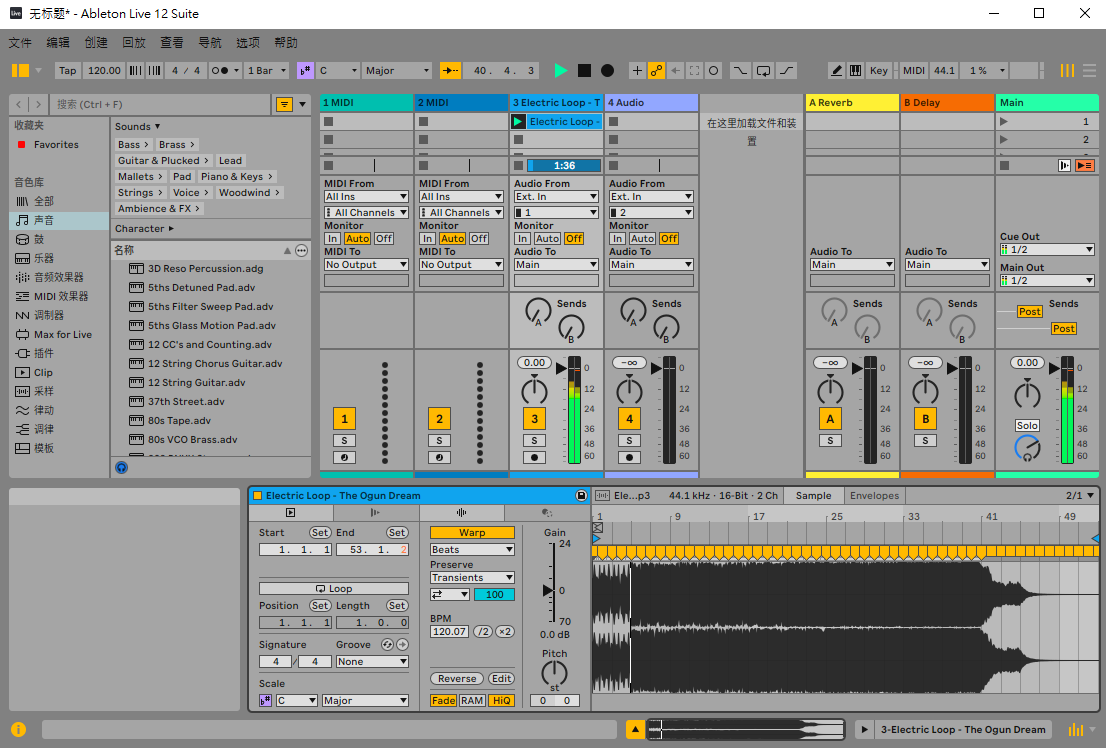Click the Bass sound filter tag

[133, 144]
